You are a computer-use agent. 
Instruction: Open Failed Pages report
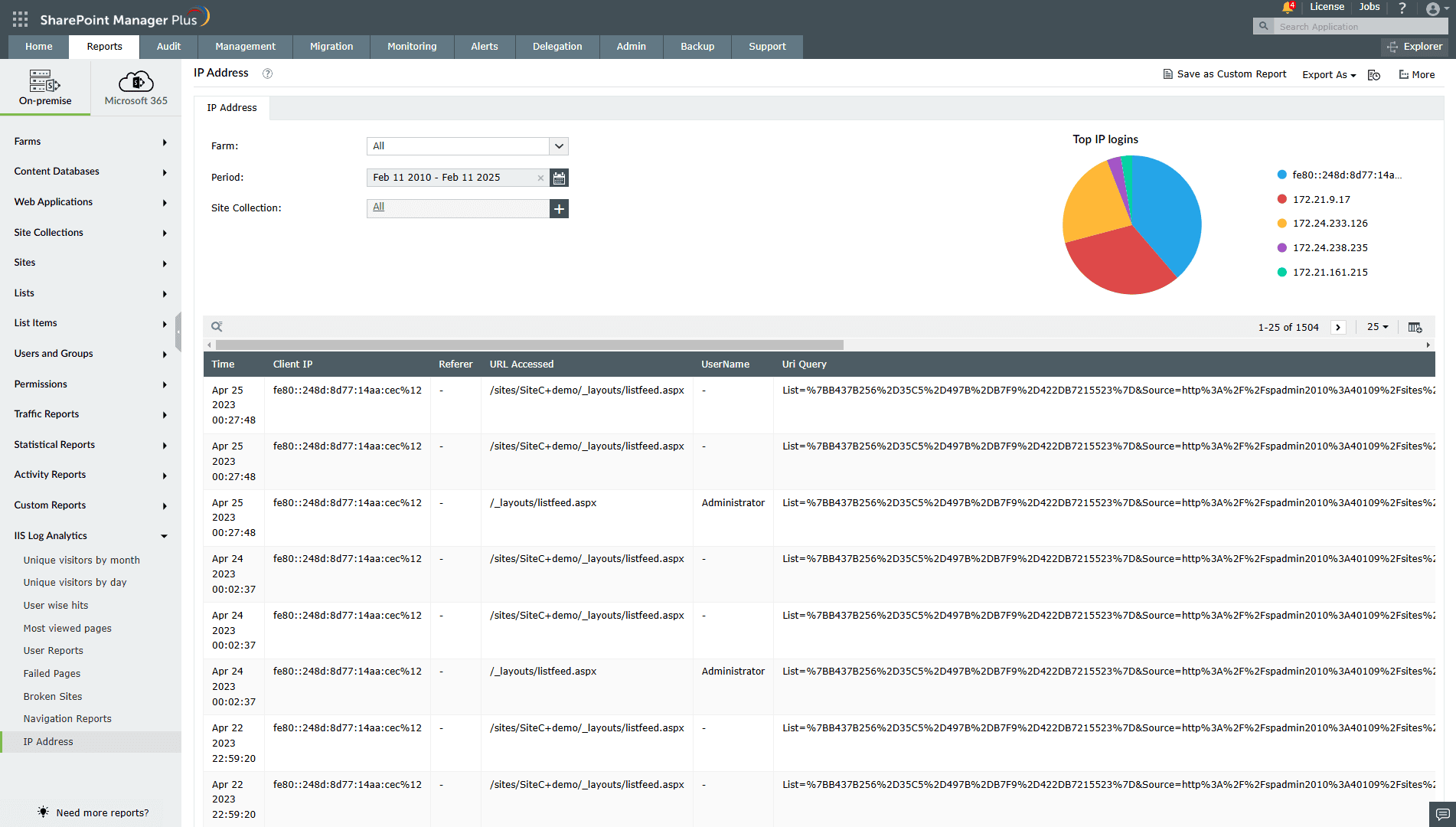(x=52, y=674)
